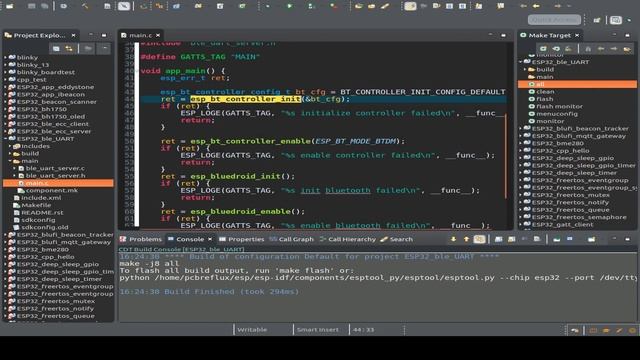Click the 'Smart Insert' status bar entry
This screenshot has height=360, width=640.
pos(318,330)
